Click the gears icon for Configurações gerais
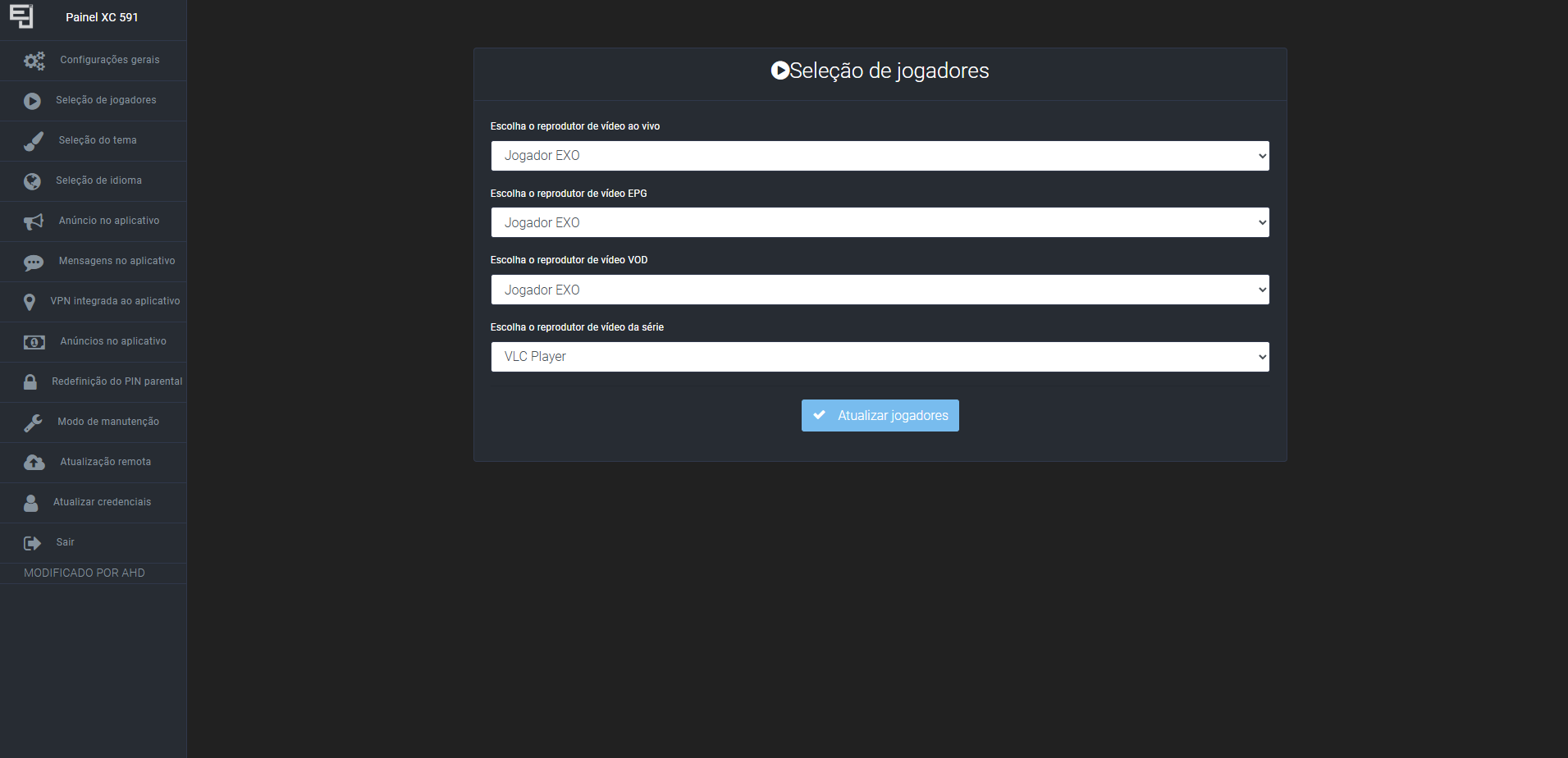Image resolution: width=1568 pixels, height=758 pixels. click(x=34, y=61)
